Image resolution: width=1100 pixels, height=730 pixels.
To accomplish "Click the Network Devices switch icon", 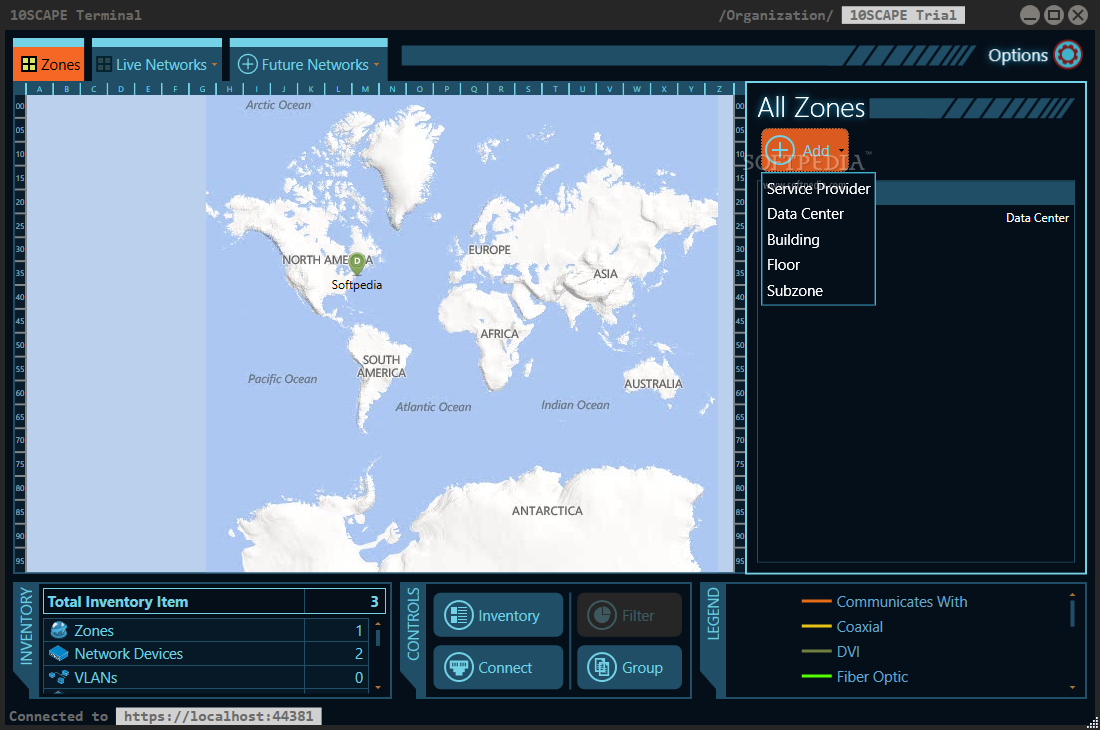I will click(59, 654).
